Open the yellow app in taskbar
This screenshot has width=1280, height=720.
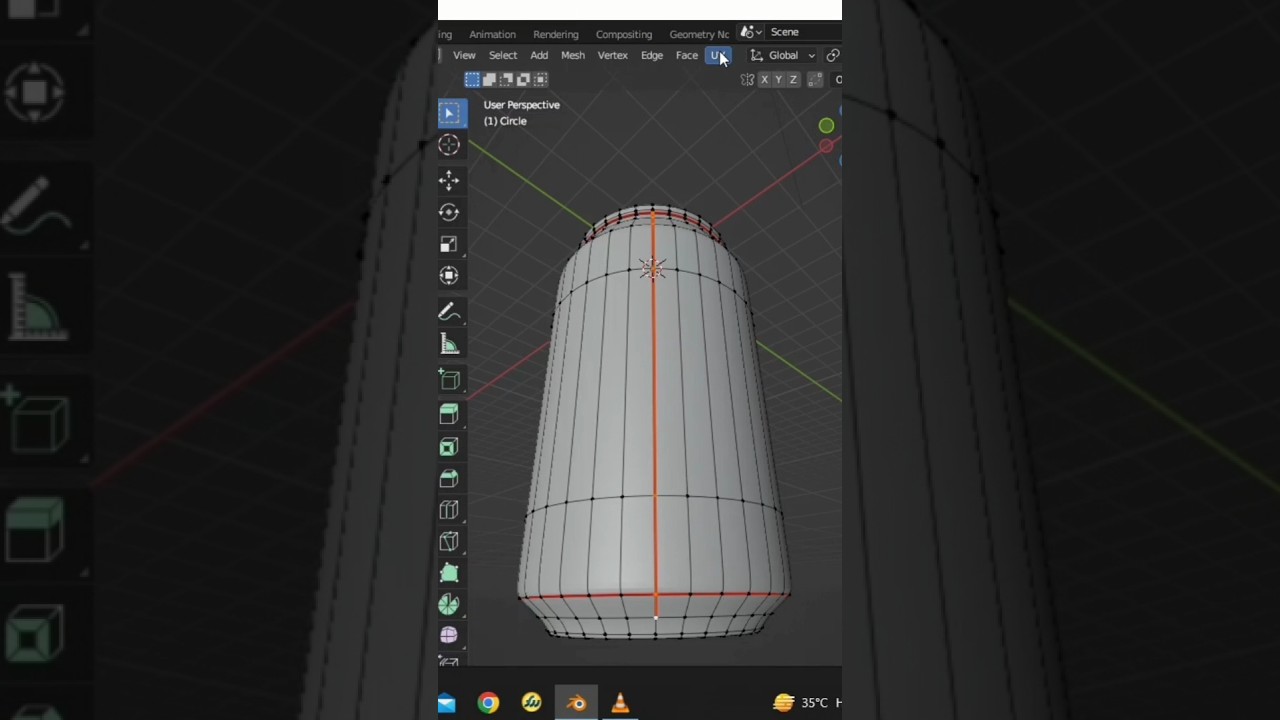[532, 703]
